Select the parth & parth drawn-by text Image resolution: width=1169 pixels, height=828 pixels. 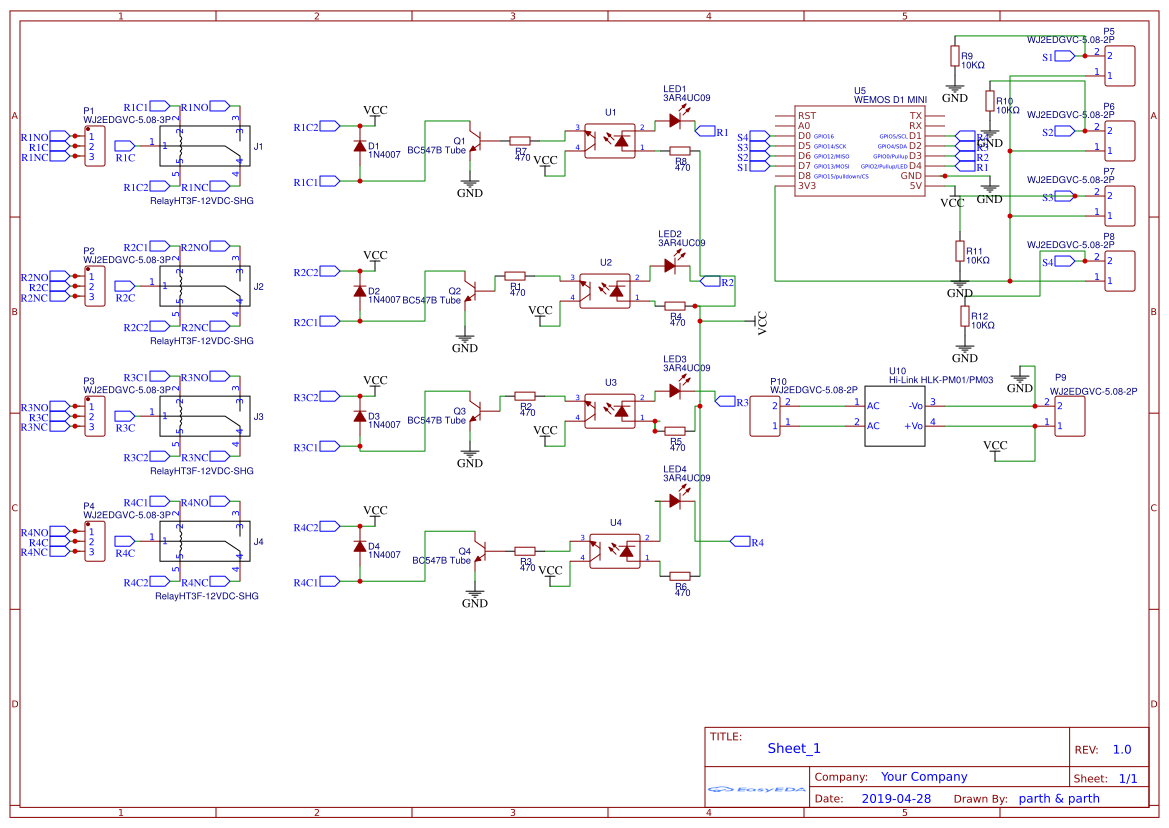click(1060, 798)
